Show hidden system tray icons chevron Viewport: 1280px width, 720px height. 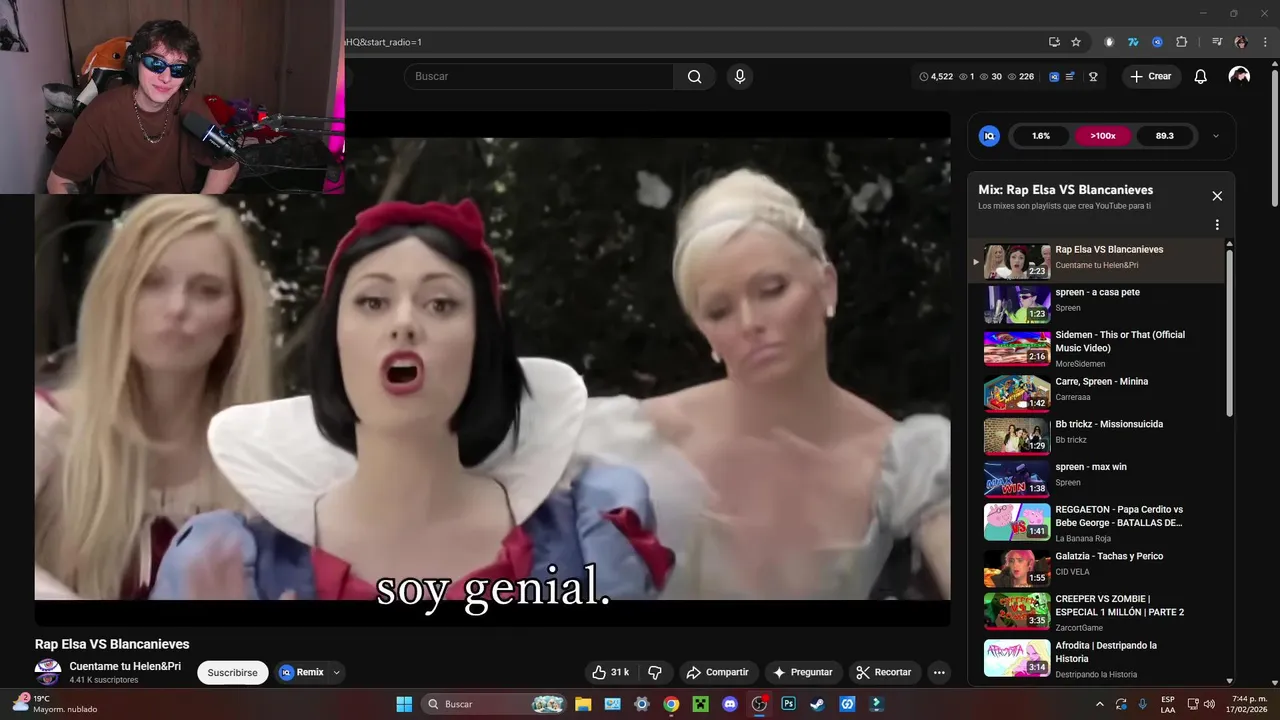(x=1099, y=704)
